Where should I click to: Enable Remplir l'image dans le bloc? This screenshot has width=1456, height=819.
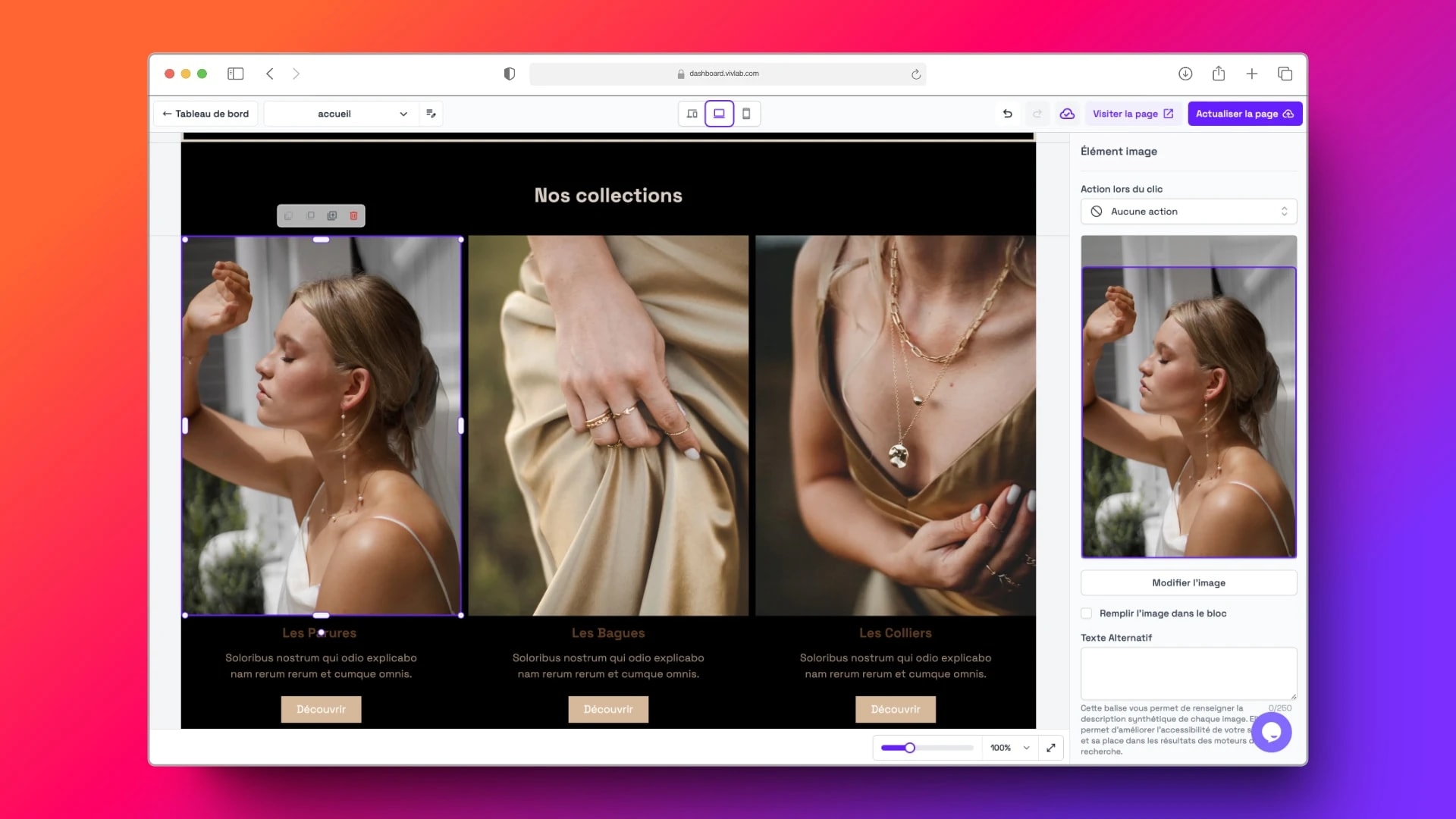point(1087,613)
